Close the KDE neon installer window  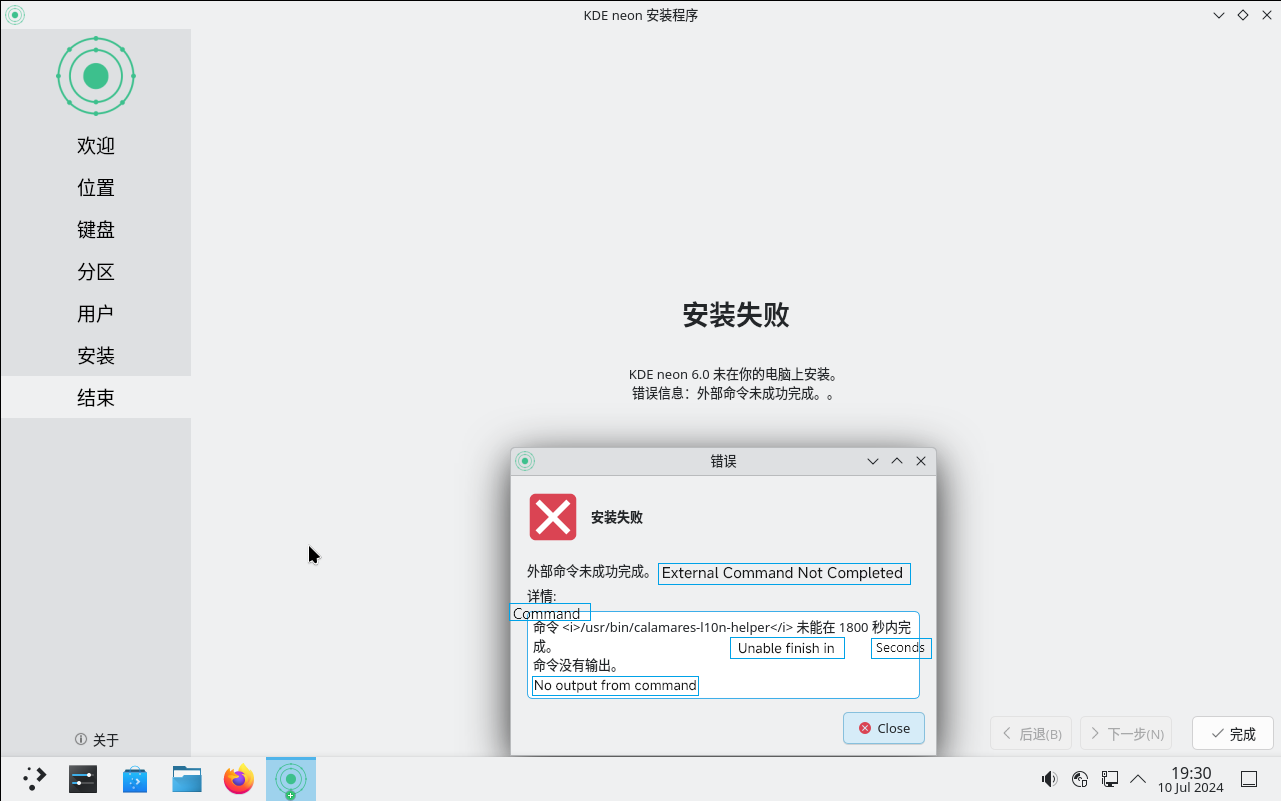pos(1267,15)
